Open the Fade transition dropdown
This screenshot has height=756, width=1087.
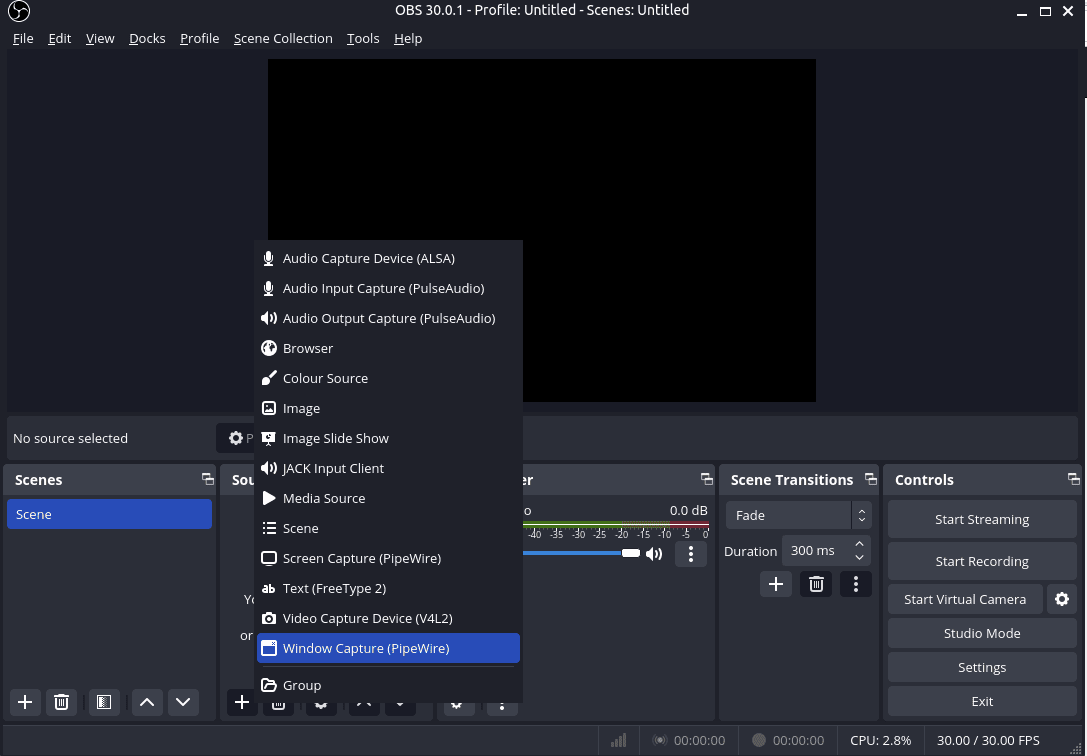(x=799, y=516)
